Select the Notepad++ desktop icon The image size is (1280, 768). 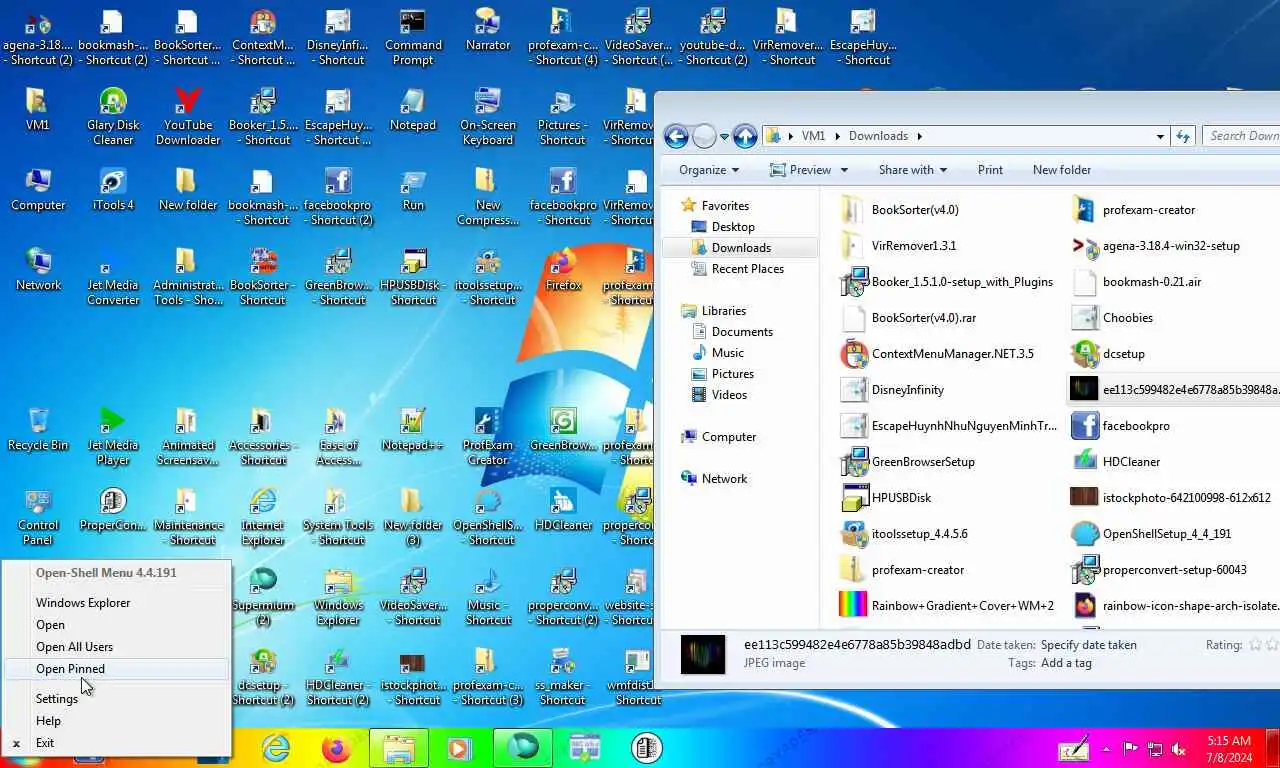pyautogui.click(x=413, y=429)
